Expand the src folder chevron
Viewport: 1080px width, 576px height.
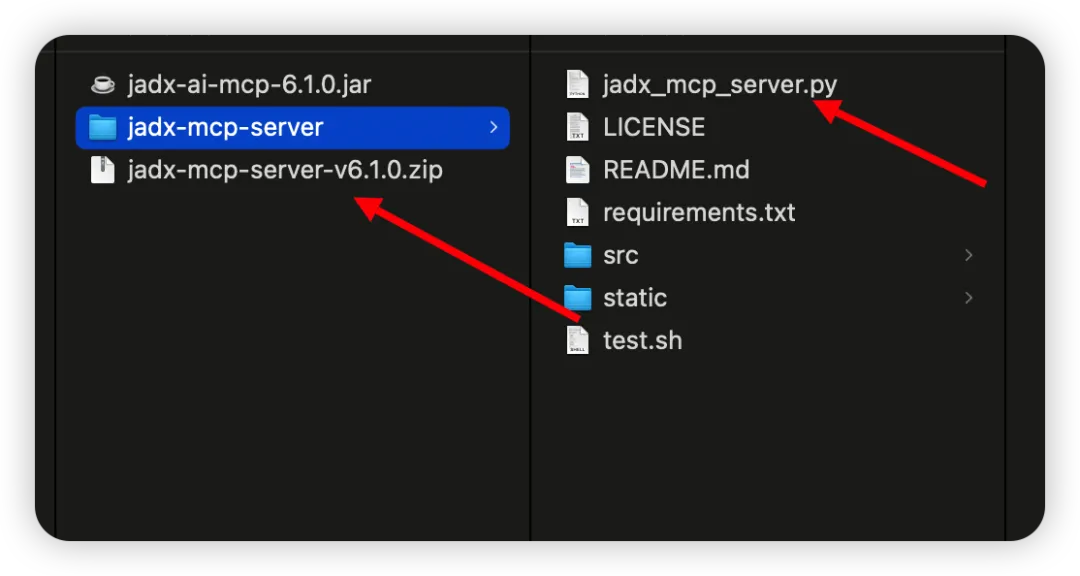click(x=968, y=256)
